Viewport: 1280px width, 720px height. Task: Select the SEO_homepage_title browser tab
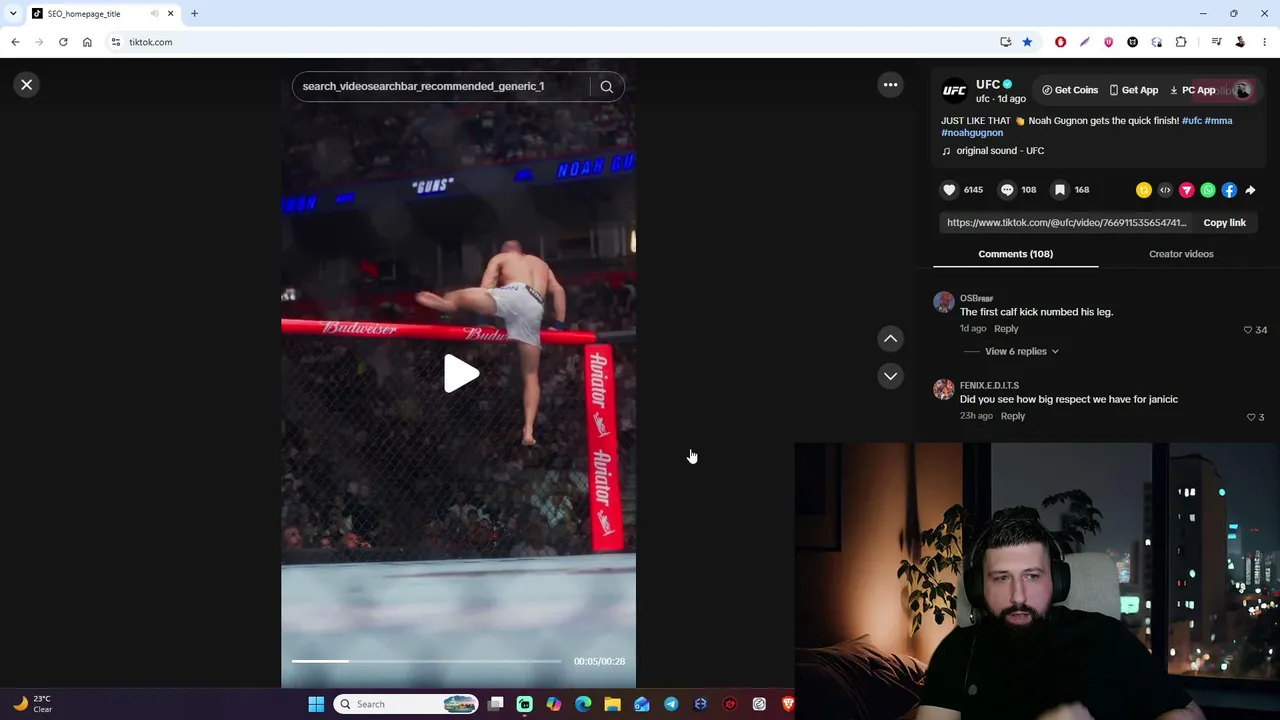[x=103, y=13]
